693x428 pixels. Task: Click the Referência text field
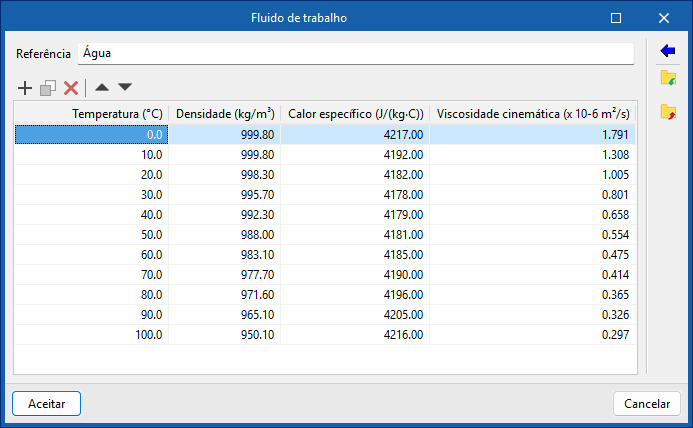click(355, 53)
